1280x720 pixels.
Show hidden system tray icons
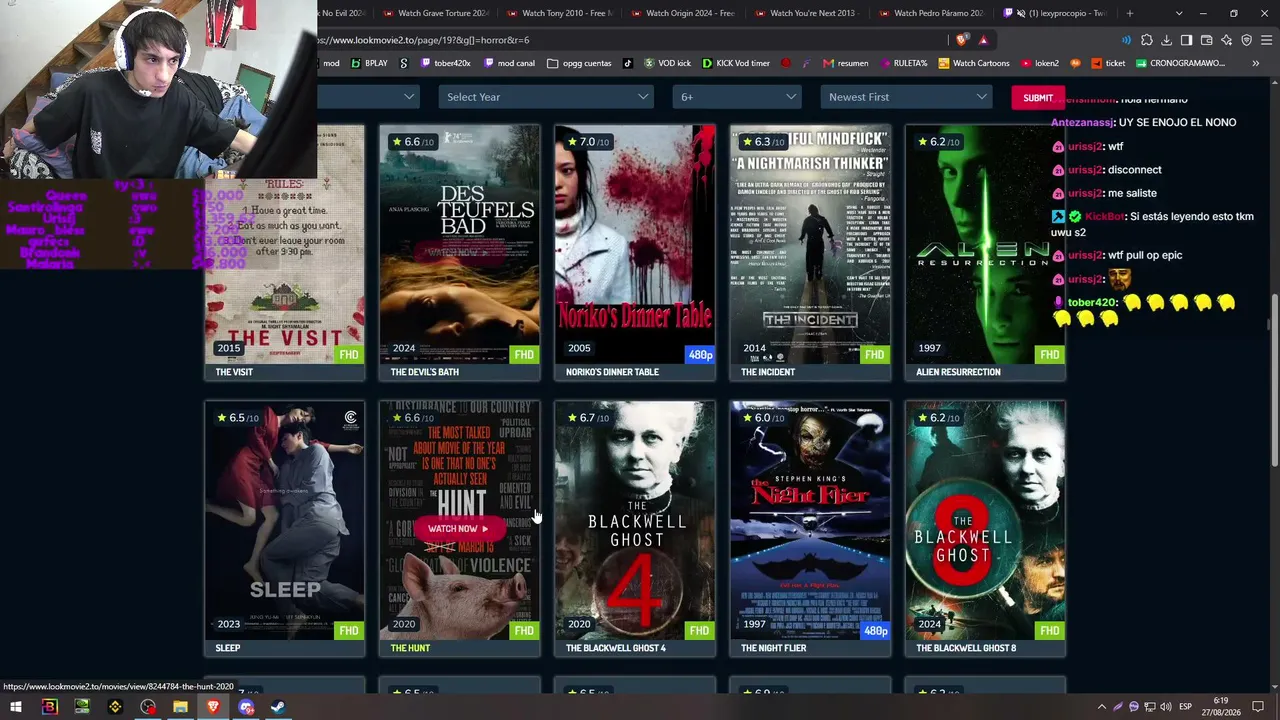pos(1102,707)
